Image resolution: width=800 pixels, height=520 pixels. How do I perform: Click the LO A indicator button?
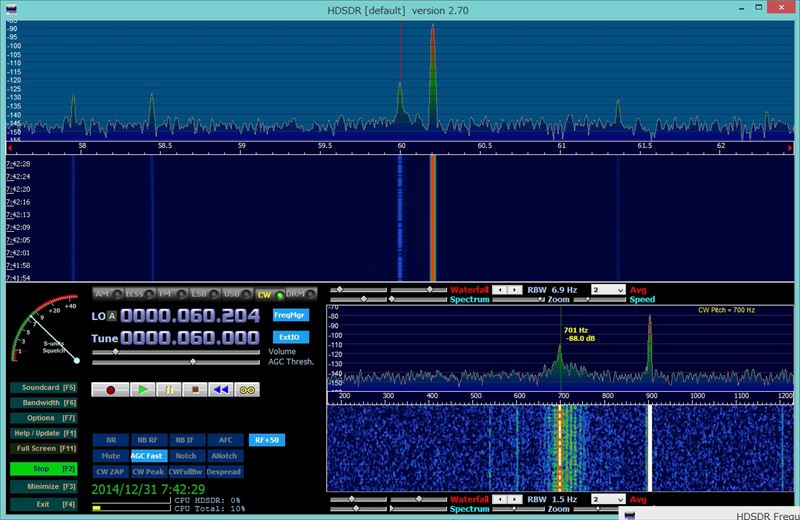(112, 316)
